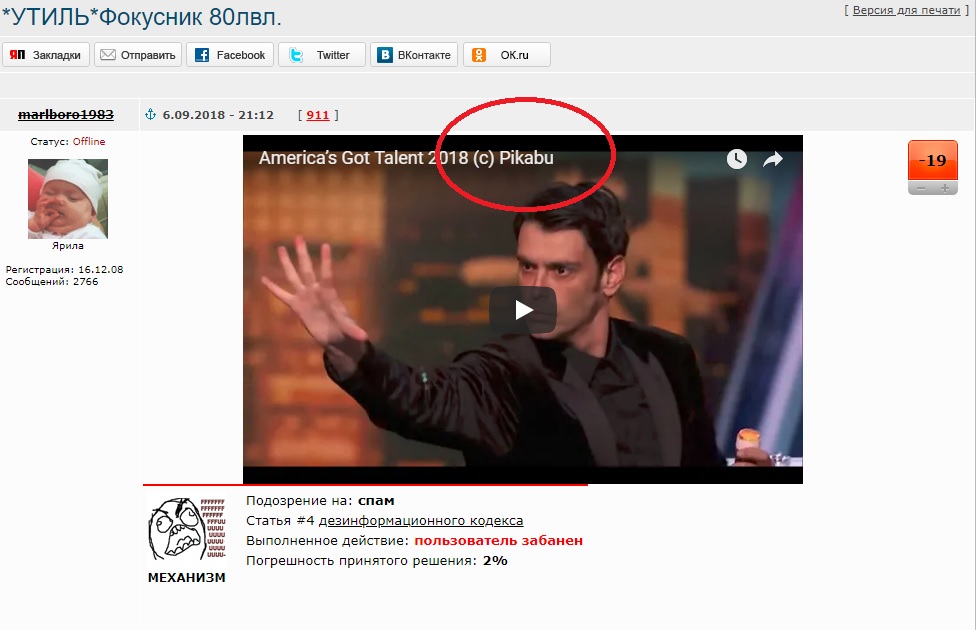Click the Ярила user rank label

pyautogui.click(x=68, y=246)
